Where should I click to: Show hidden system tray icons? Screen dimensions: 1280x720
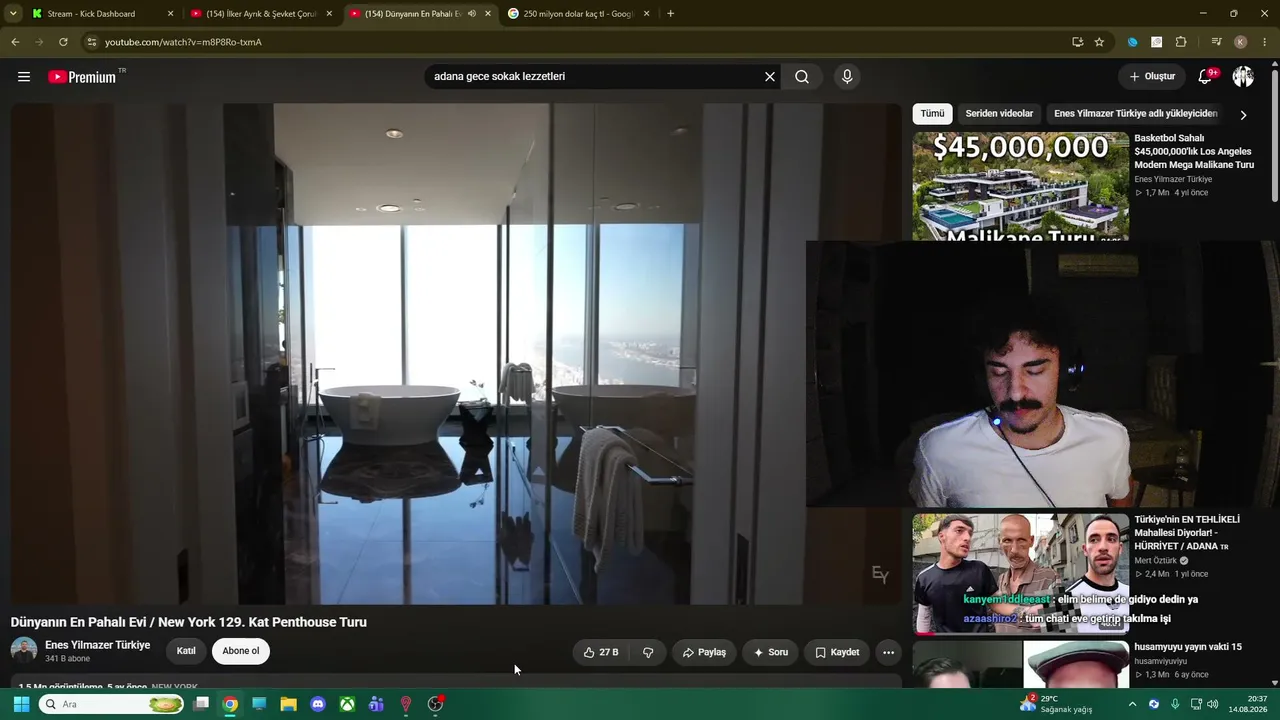(1132, 704)
